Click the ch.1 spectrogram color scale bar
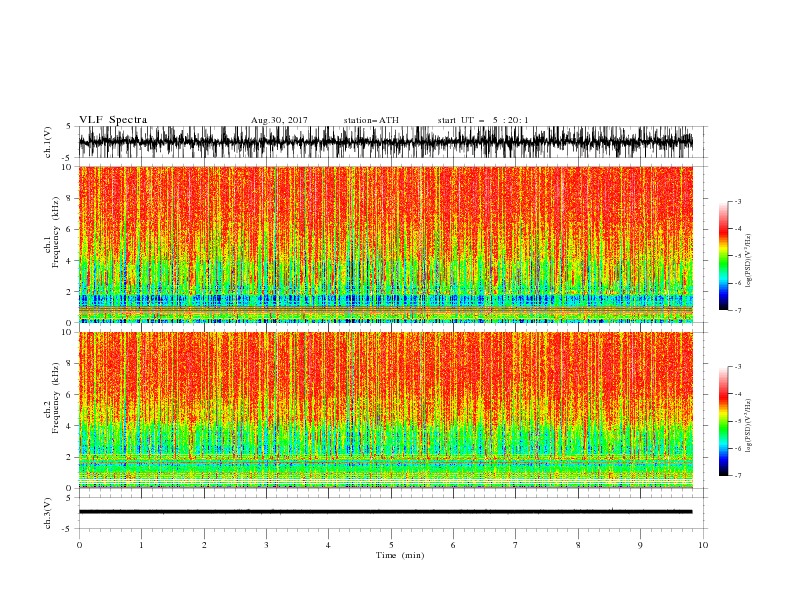The width and height of the screenshot is (792, 612). pyautogui.click(x=723, y=256)
